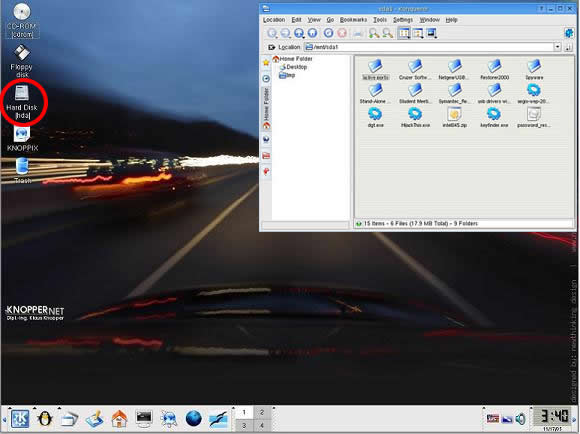Click the CD-ROM desktop icon
The image size is (580, 434).
point(21,20)
